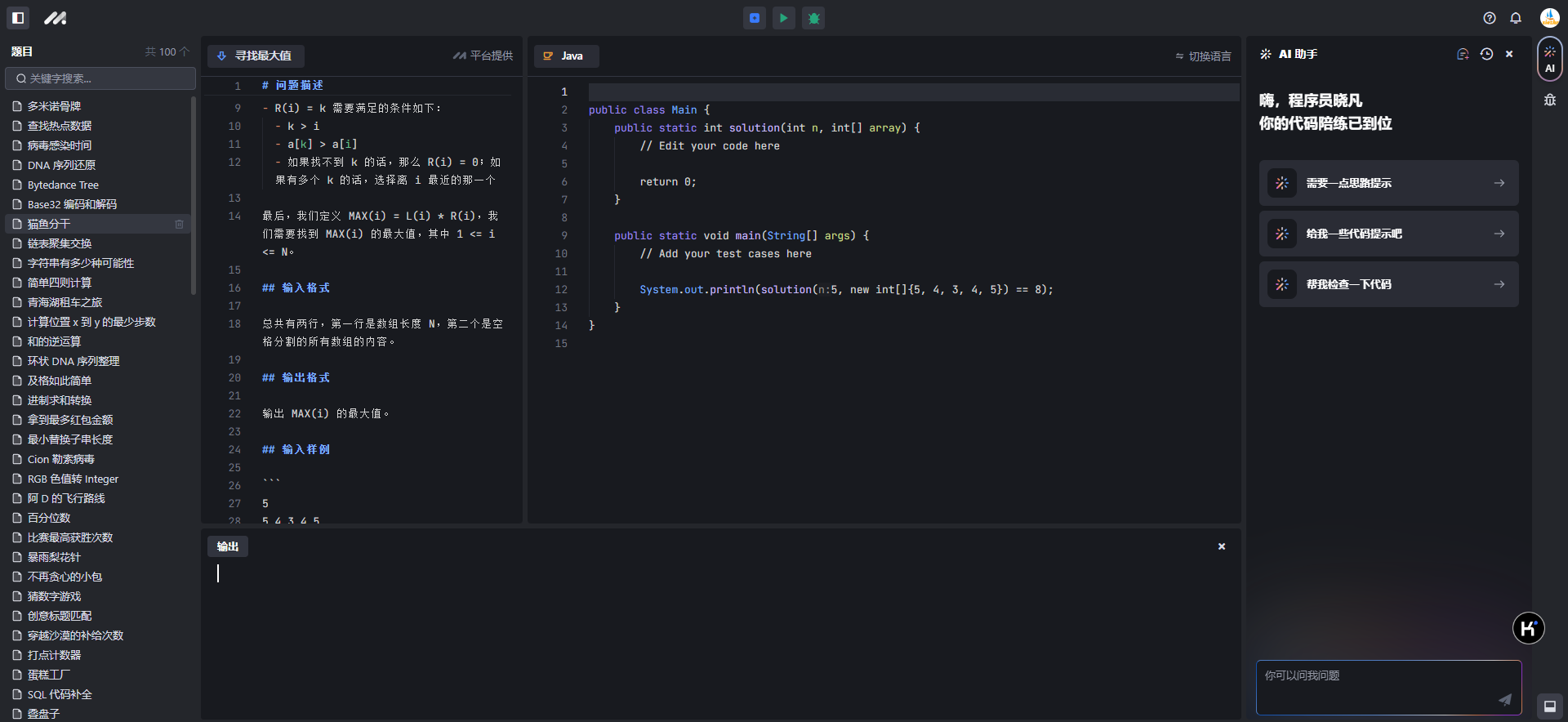Place cursor on editor line 1
The height and width of the screenshot is (722, 1568).
(913, 91)
